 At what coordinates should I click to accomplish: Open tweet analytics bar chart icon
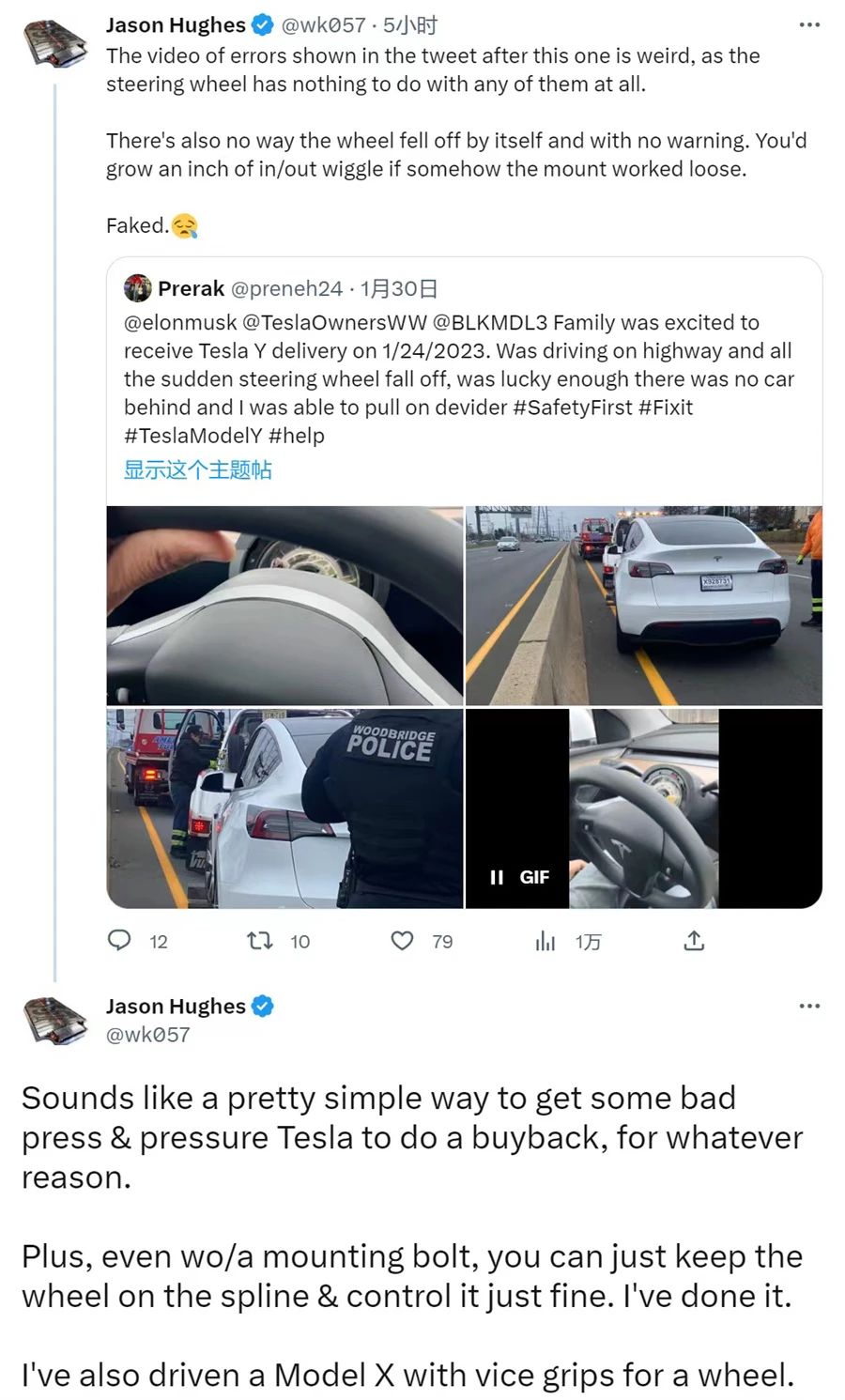click(545, 940)
